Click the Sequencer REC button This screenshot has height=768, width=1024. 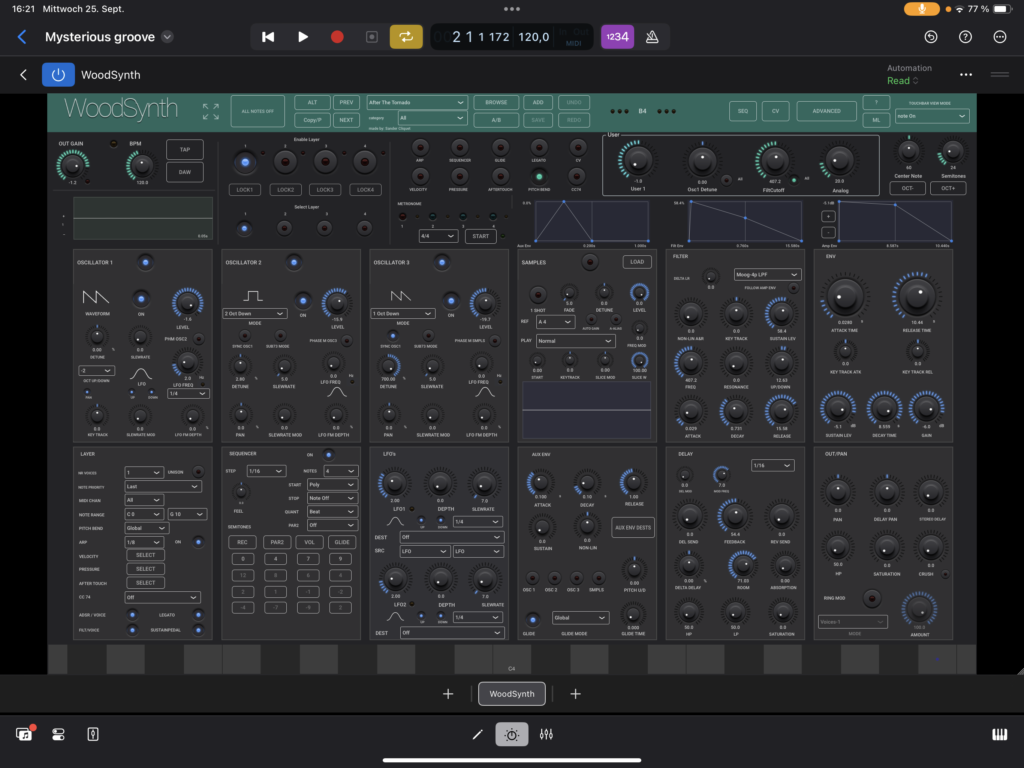pyautogui.click(x=242, y=542)
